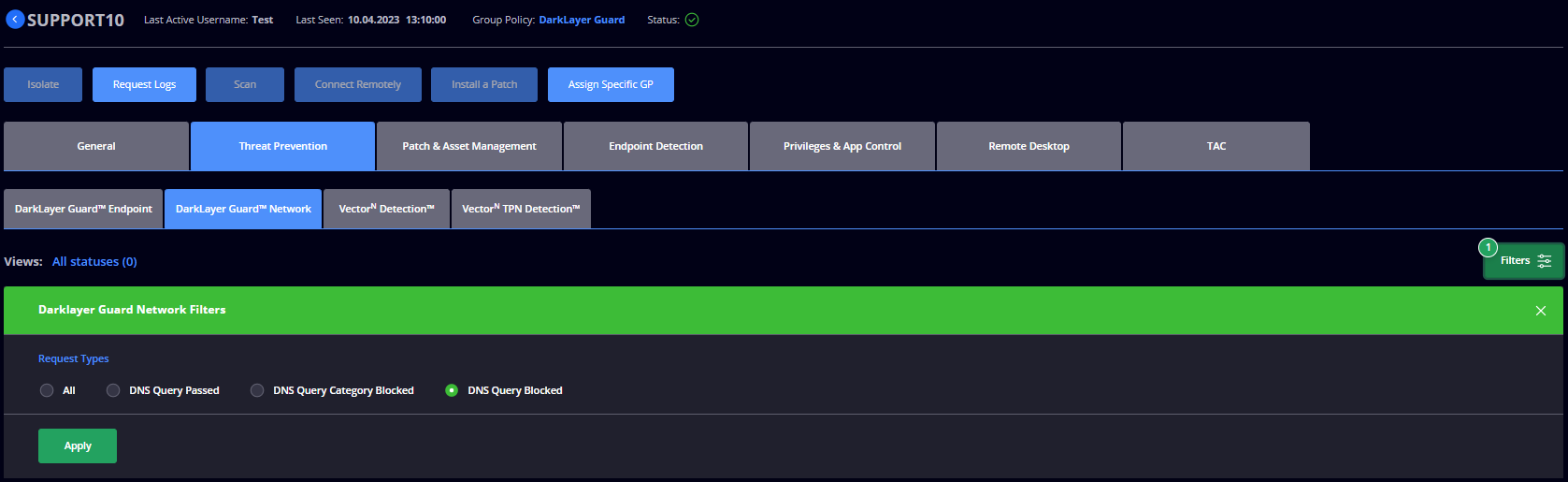Switch to Endpoint Detection tab
Image resolution: width=1568 pixels, height=482 pixels.
pos(655,146)
